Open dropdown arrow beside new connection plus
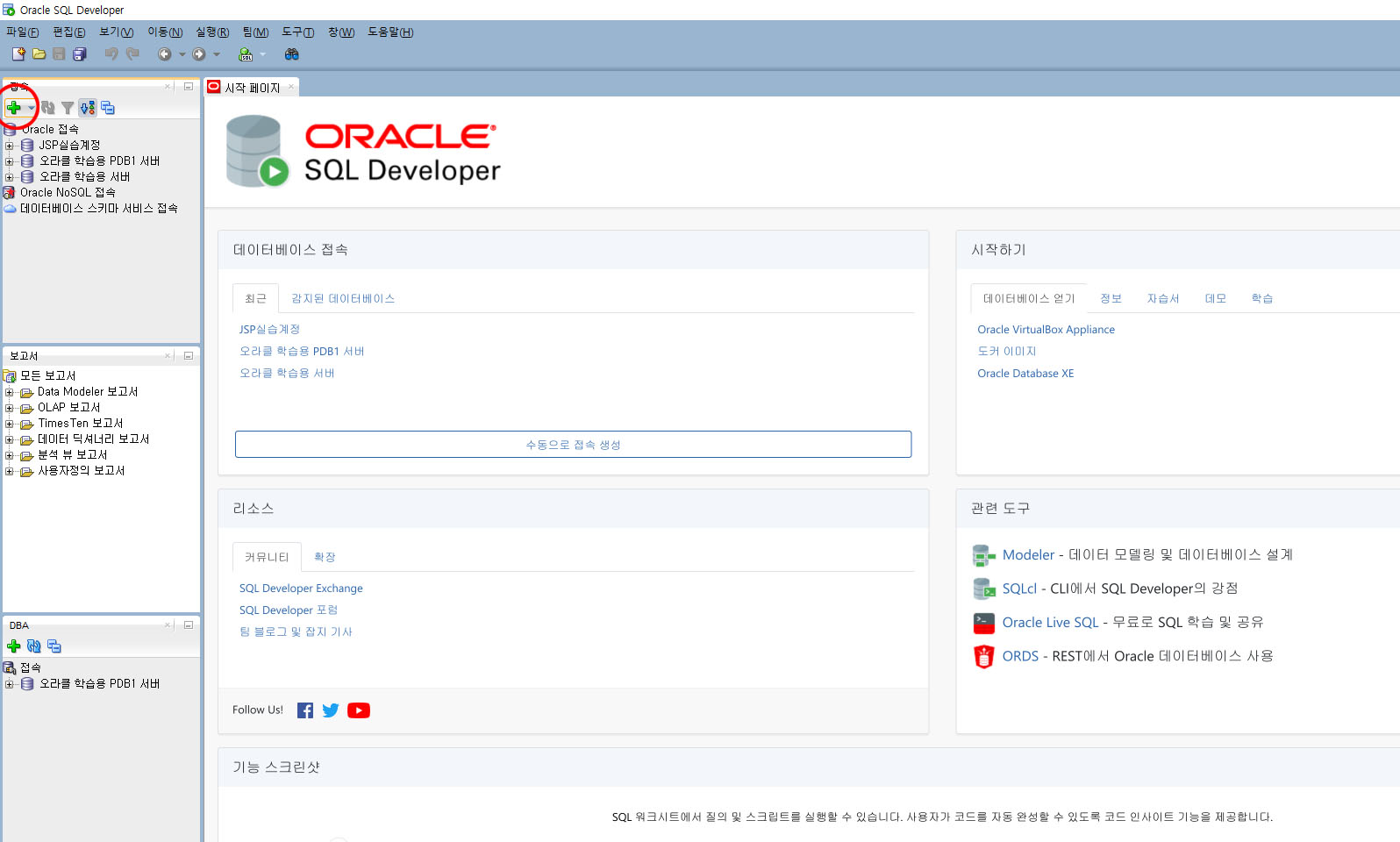This screenshot has width=1400, height=842. [x=31, y=108]
